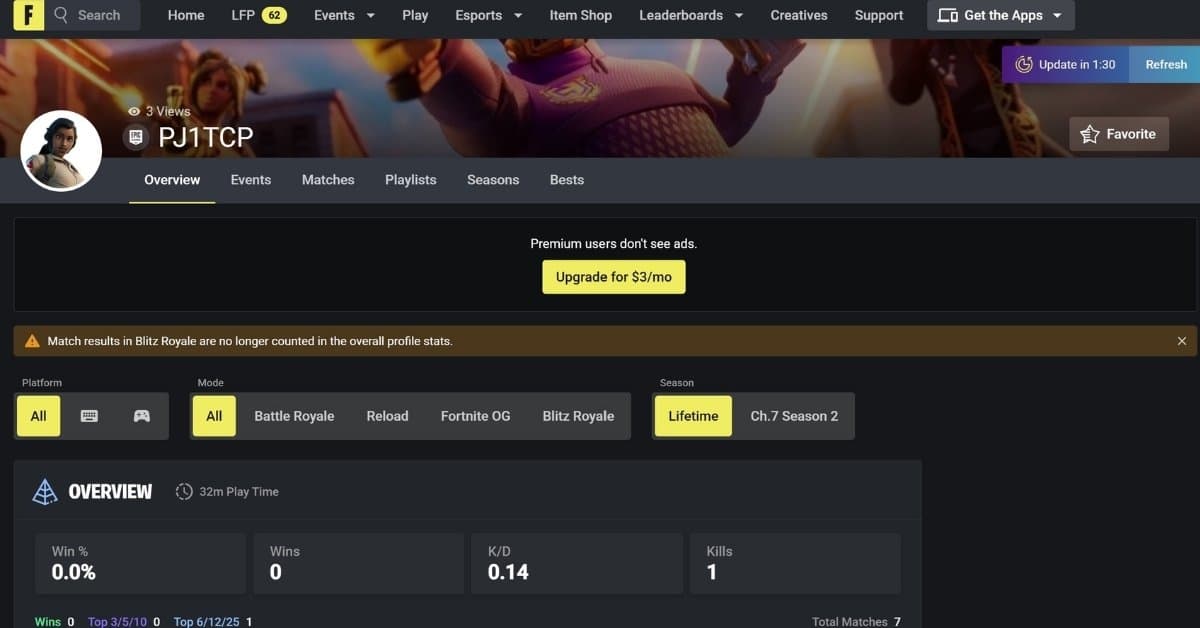Screen dimensions: 1200x628
Task: Click the Overview pyramid icon
Action: tap(45, 491)
